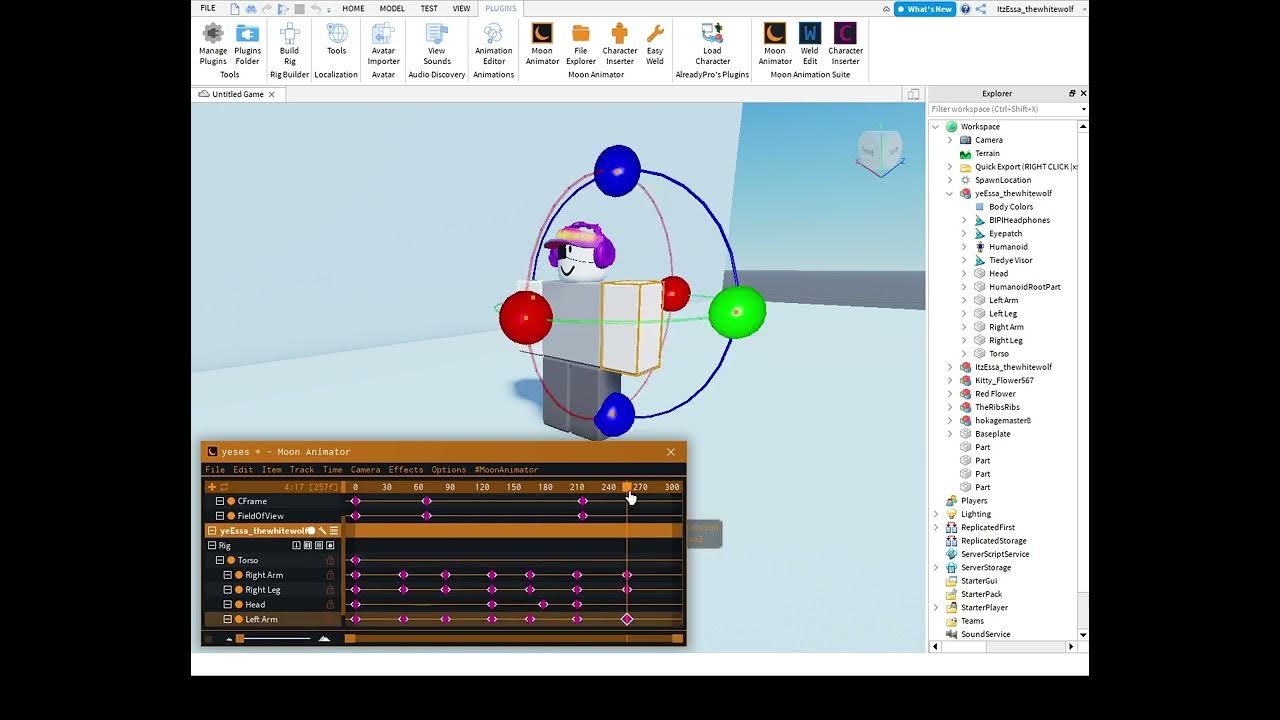This screenshot has height=720, width=1280.
Task: Click the frame 120 marker on the timeline ruler
Action: [x=482, y=487]
